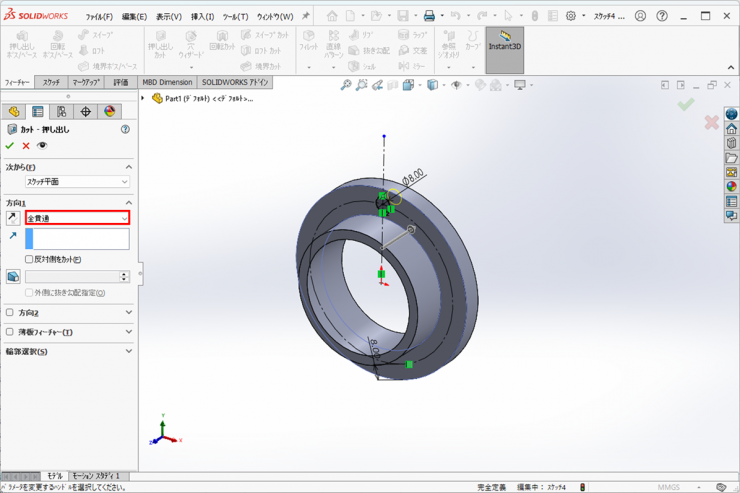
Task: Open the DisplayManager color sphere tab
Action: coord(109,112)
